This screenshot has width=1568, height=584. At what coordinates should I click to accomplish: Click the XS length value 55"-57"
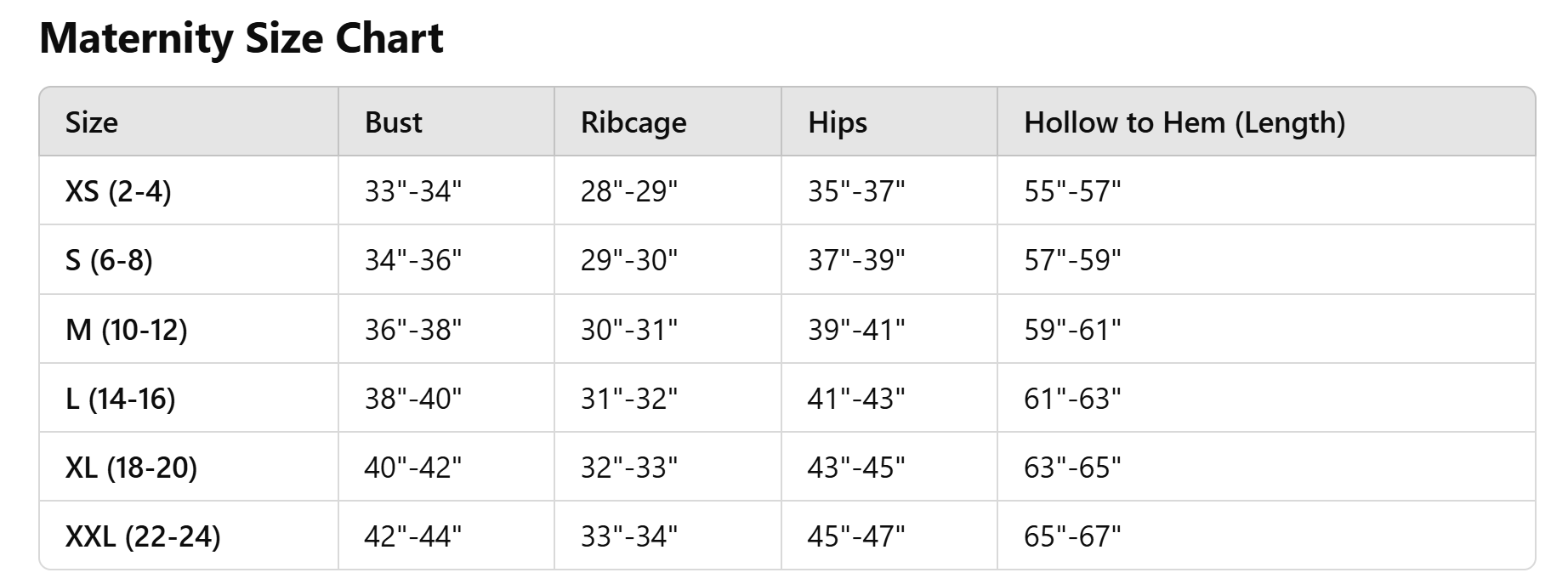coord(1072,191)
